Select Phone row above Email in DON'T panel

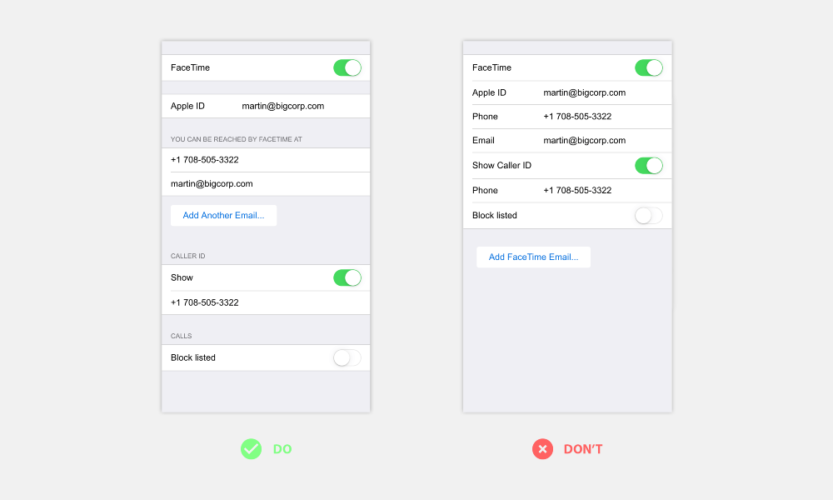[567, 116]
